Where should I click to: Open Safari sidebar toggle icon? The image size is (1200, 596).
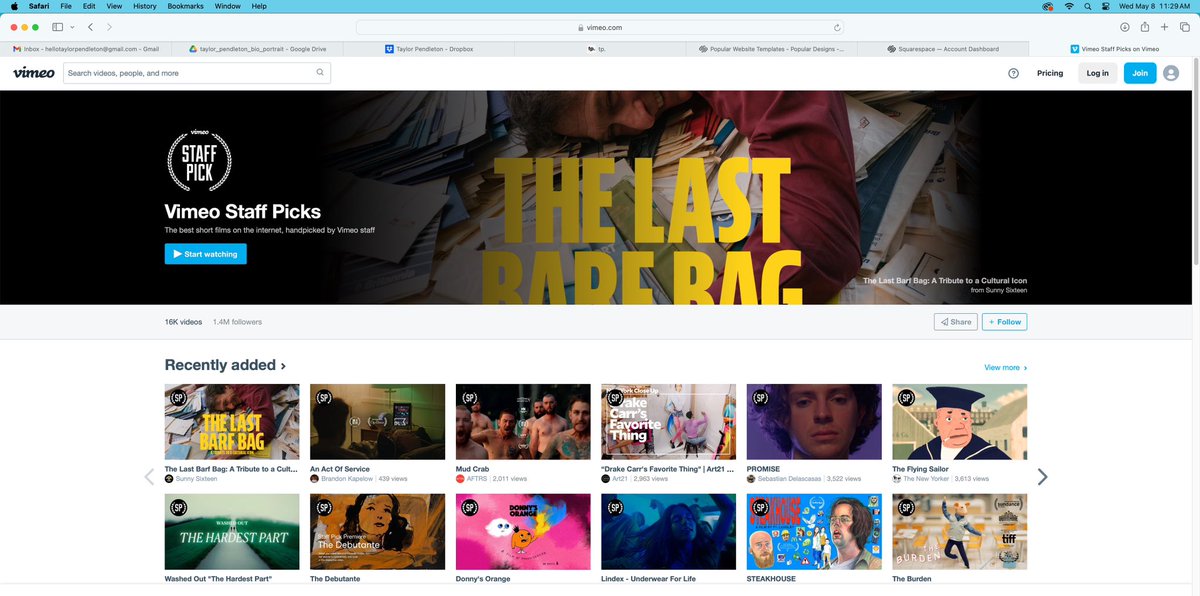pyautogui.click(x=58, y=27)
